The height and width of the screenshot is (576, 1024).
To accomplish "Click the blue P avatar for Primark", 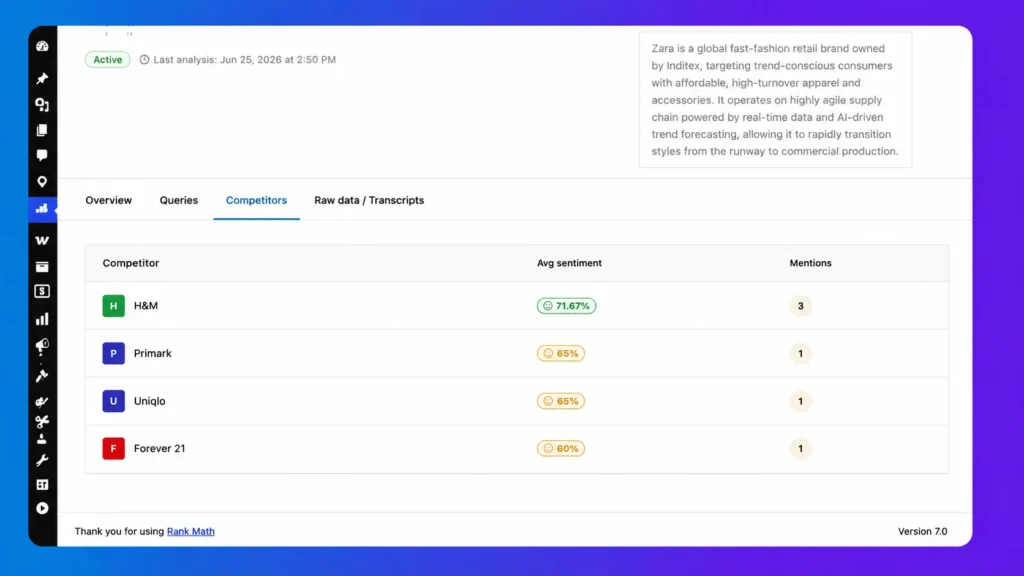I will tap(114, 353).
